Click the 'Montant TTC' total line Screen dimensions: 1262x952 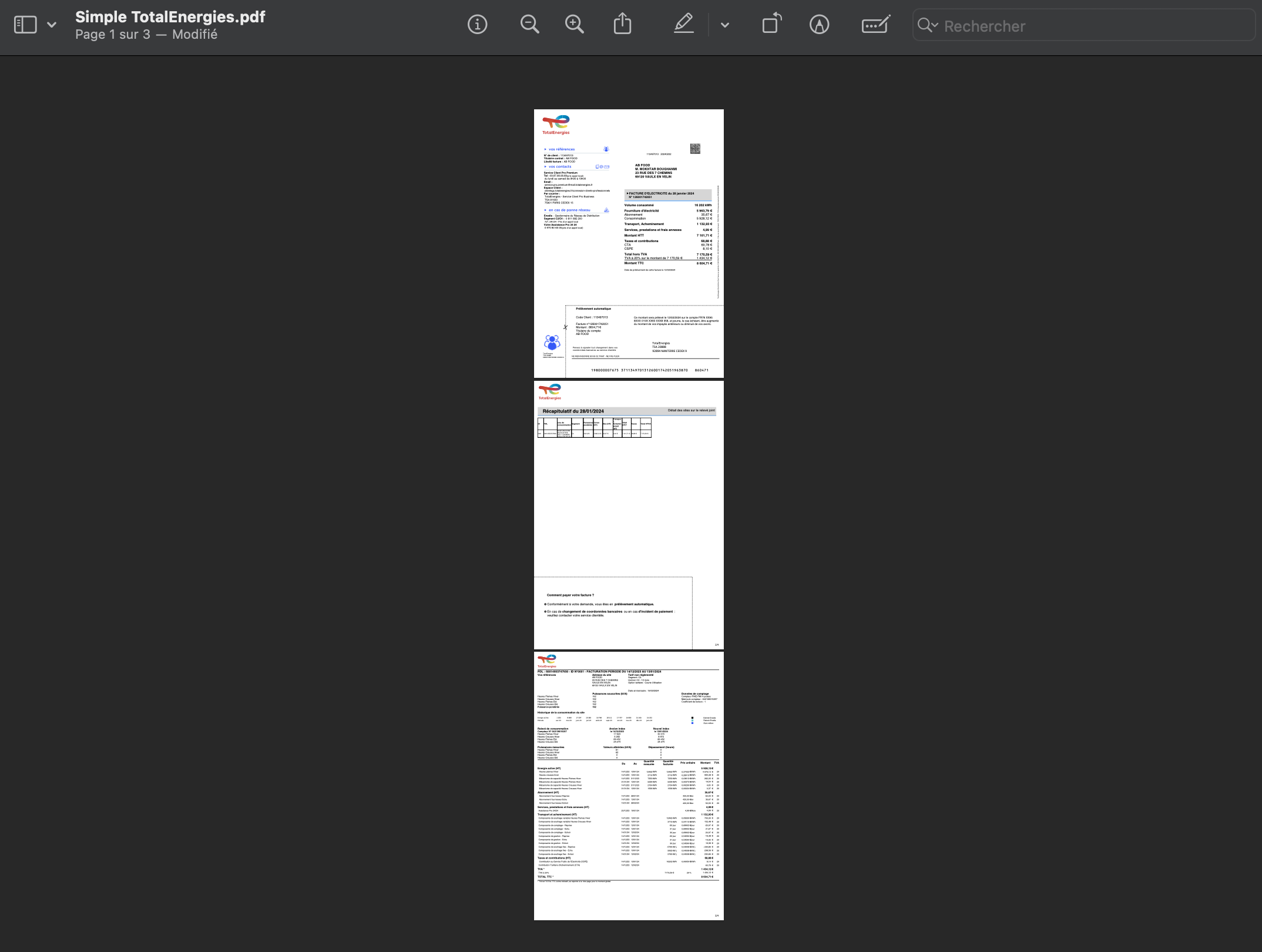click(x=668, y=263)
